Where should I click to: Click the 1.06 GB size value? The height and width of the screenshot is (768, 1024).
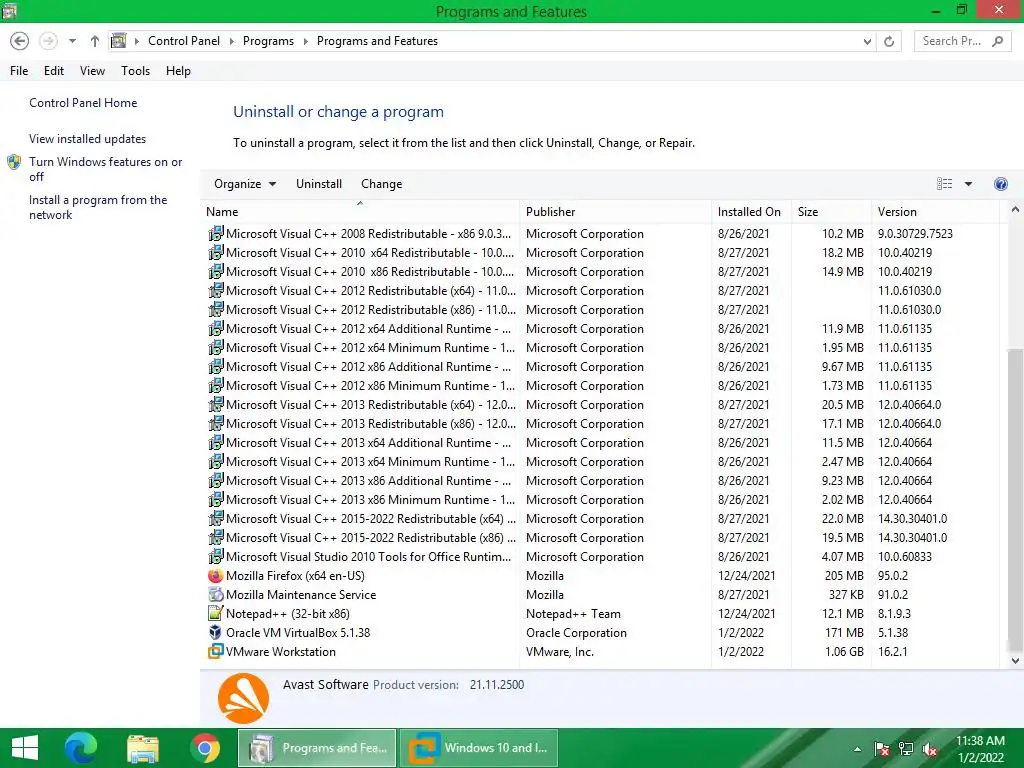point(844,651)
